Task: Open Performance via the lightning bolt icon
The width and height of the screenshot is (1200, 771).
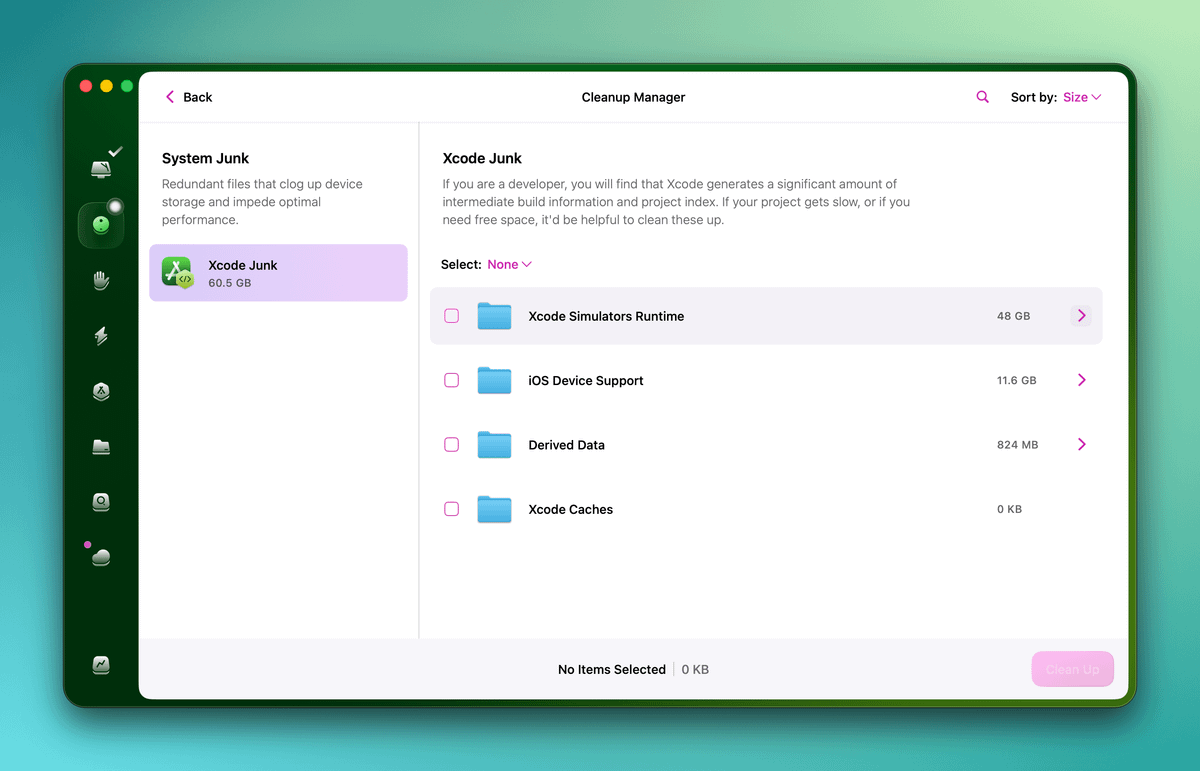Action: coord(101,337)
